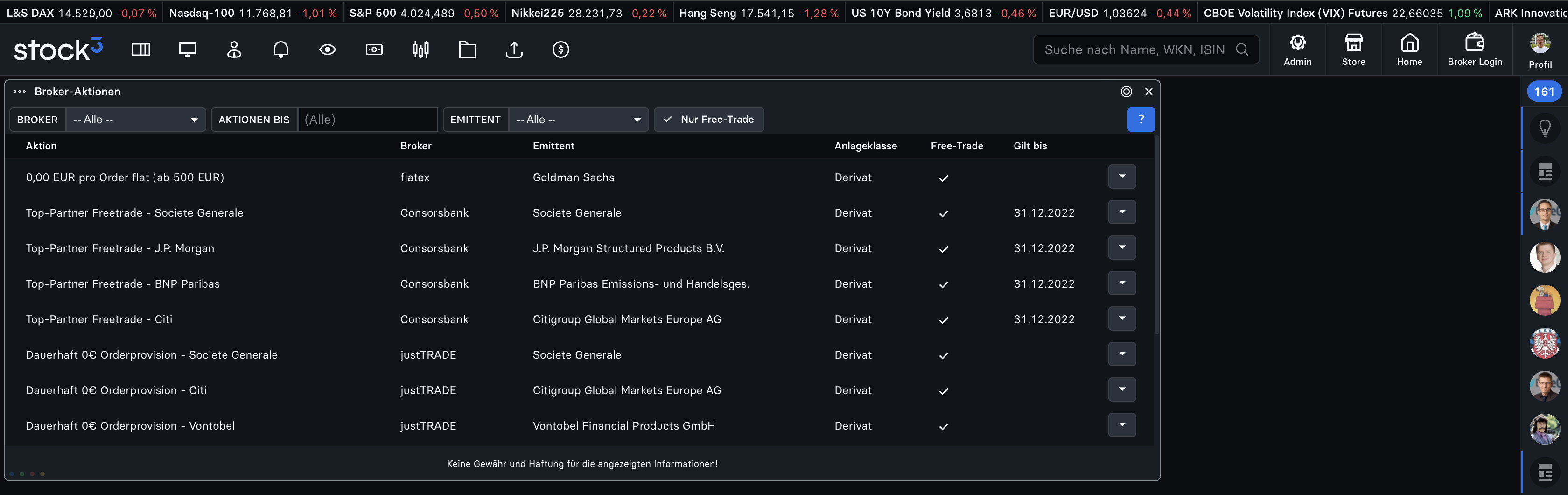
Task: Sort by Aktion column header
Action: (x=42, y=146)
